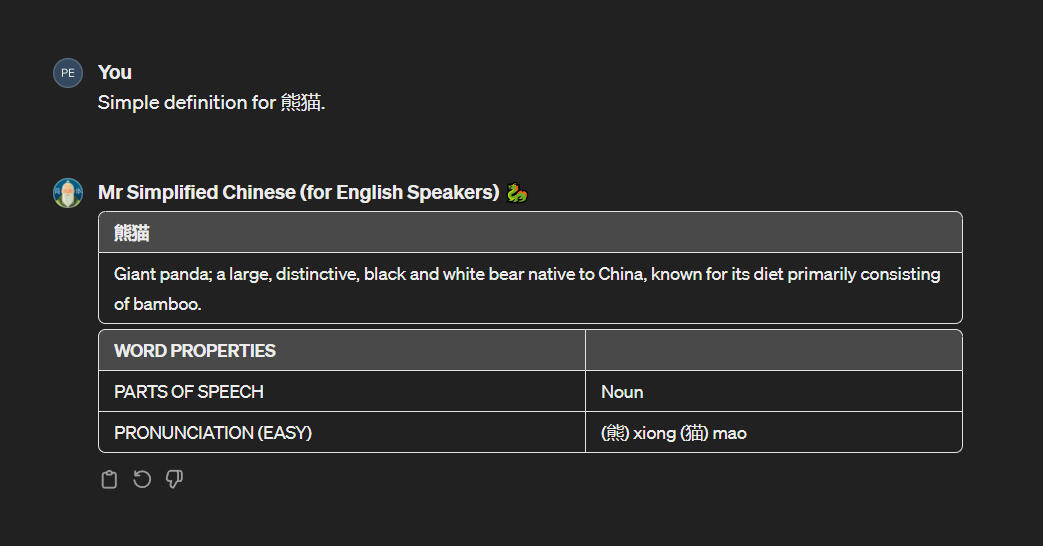Click the 熊猫 characters in the user message
Viewport: 1043px width, 546px height.
point(302,103)
